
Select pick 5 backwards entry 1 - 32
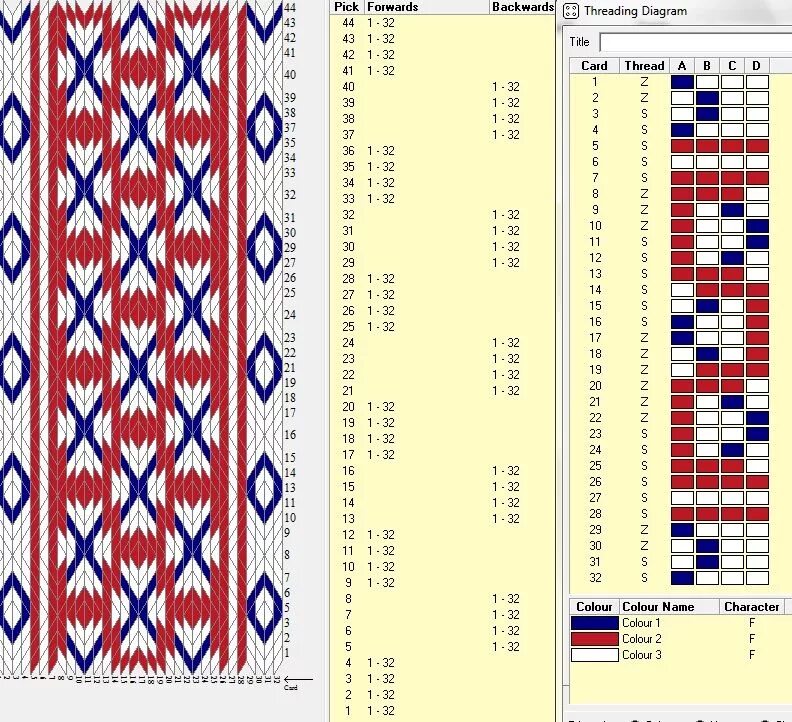pos(506,647)
